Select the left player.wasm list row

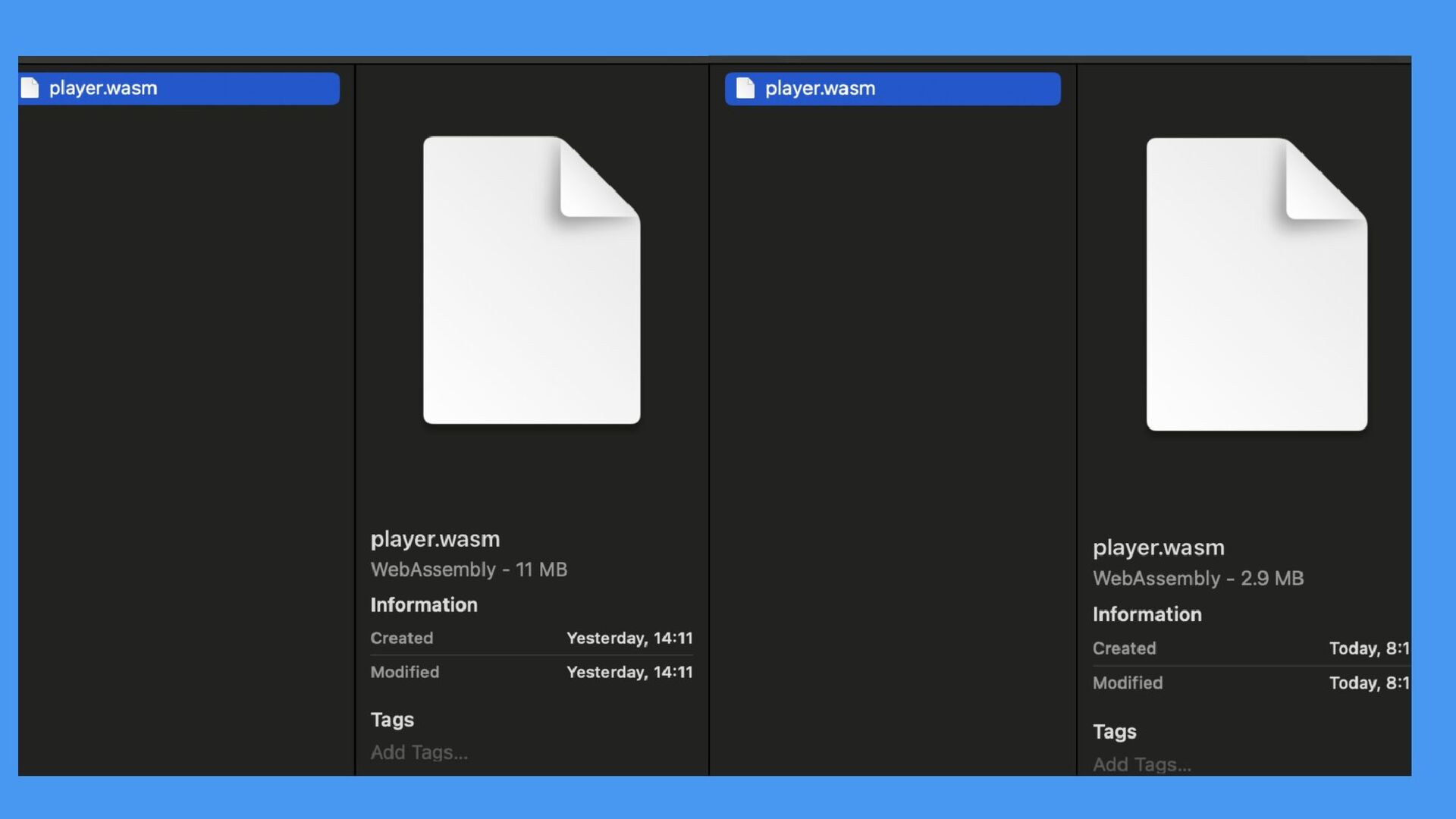pos(180,88)
